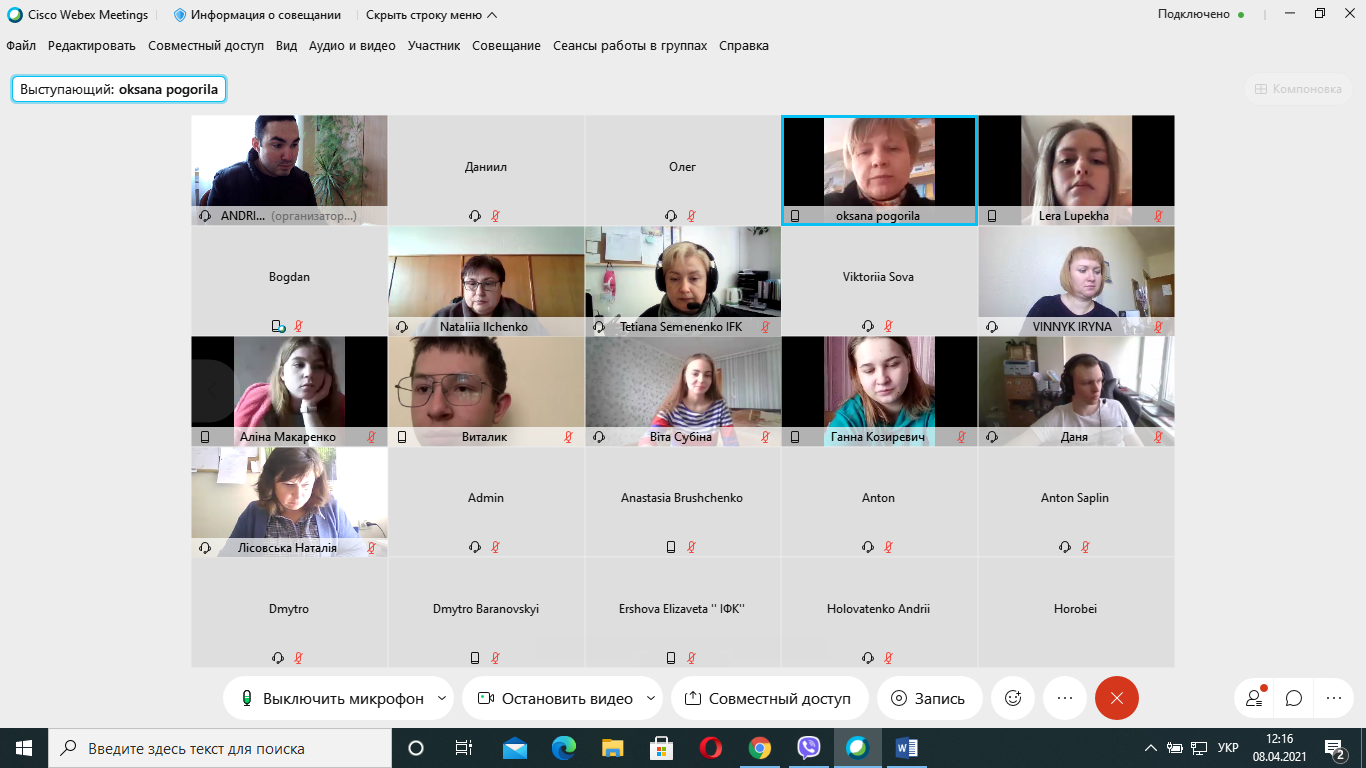This screenshot has height=768, width=1366.
Task: Click muted microphone icon for Олег
Action: 691,216
